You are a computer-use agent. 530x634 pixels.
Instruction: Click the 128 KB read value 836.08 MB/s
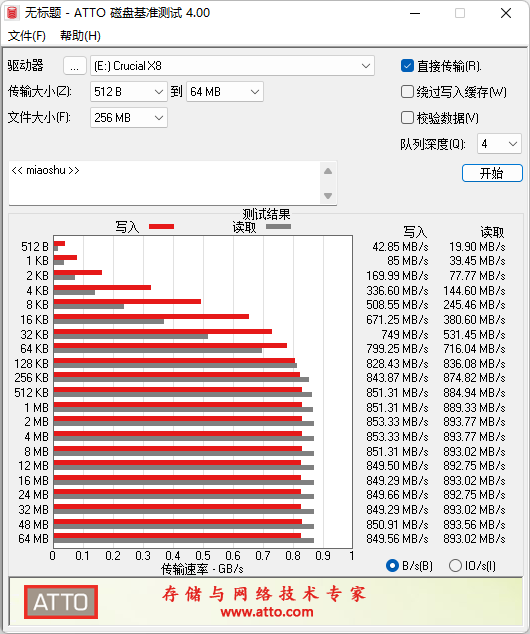click(474, 363)
